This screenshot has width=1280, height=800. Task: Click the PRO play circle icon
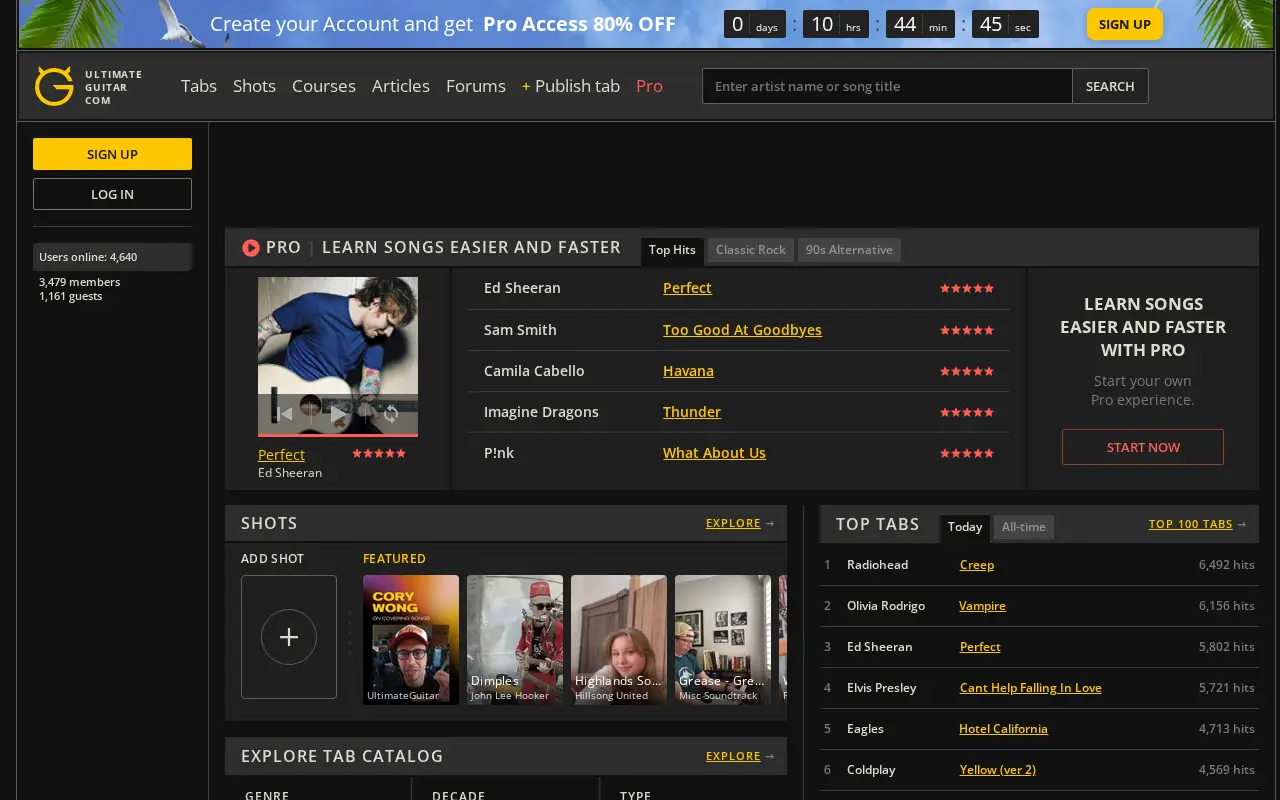(x=251, y=248)
